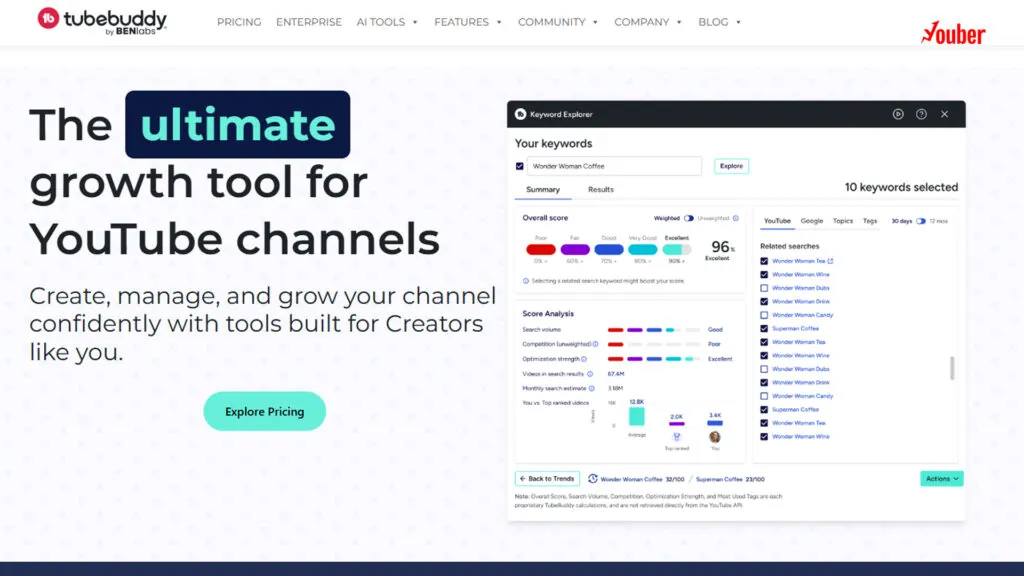Open the Wonder Woman Coffee 32/100 link

[x=642, y=479]
